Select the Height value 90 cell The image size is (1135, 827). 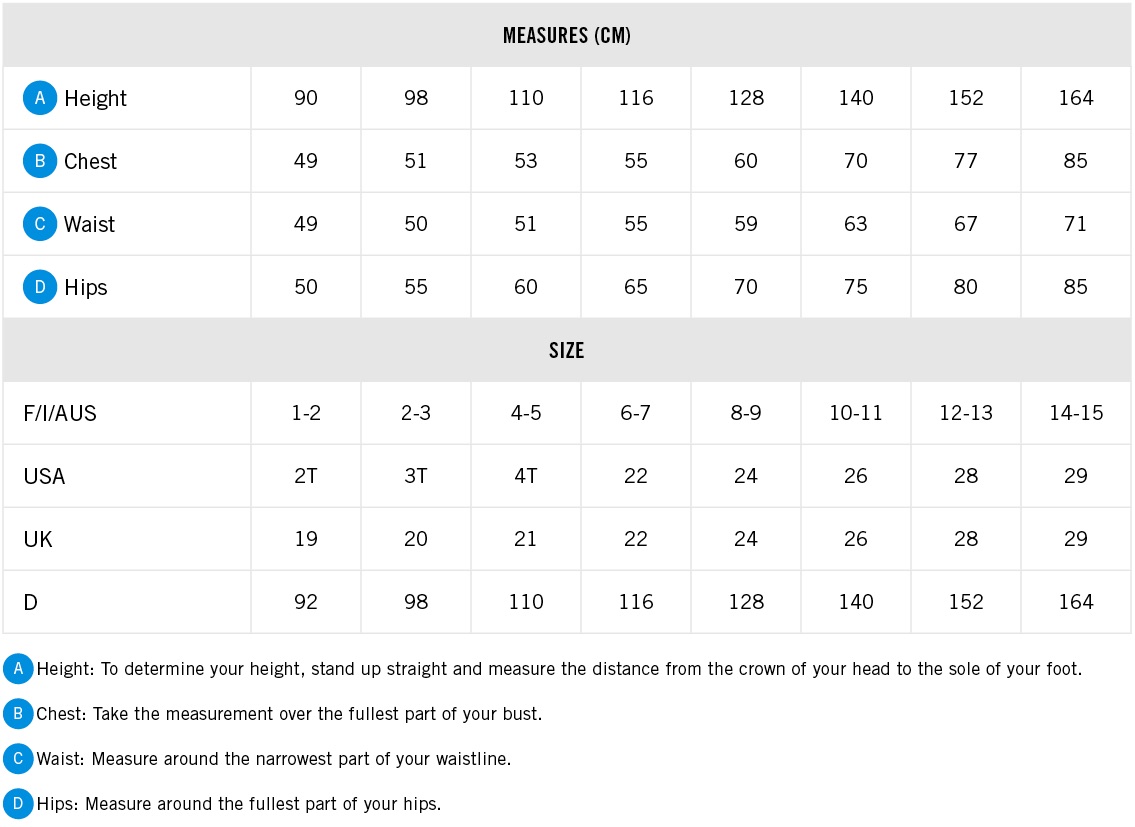[x=305, y=98]
